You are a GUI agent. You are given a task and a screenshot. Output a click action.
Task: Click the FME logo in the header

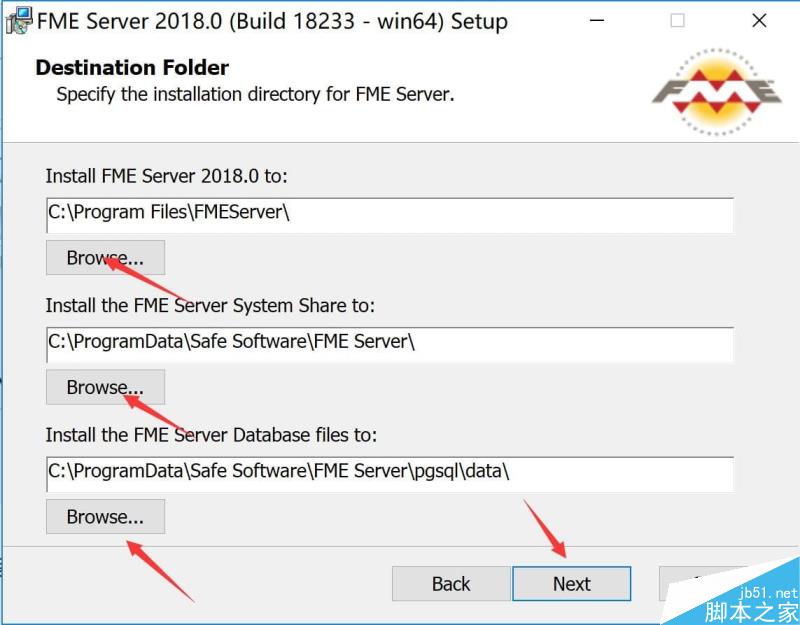716,89
